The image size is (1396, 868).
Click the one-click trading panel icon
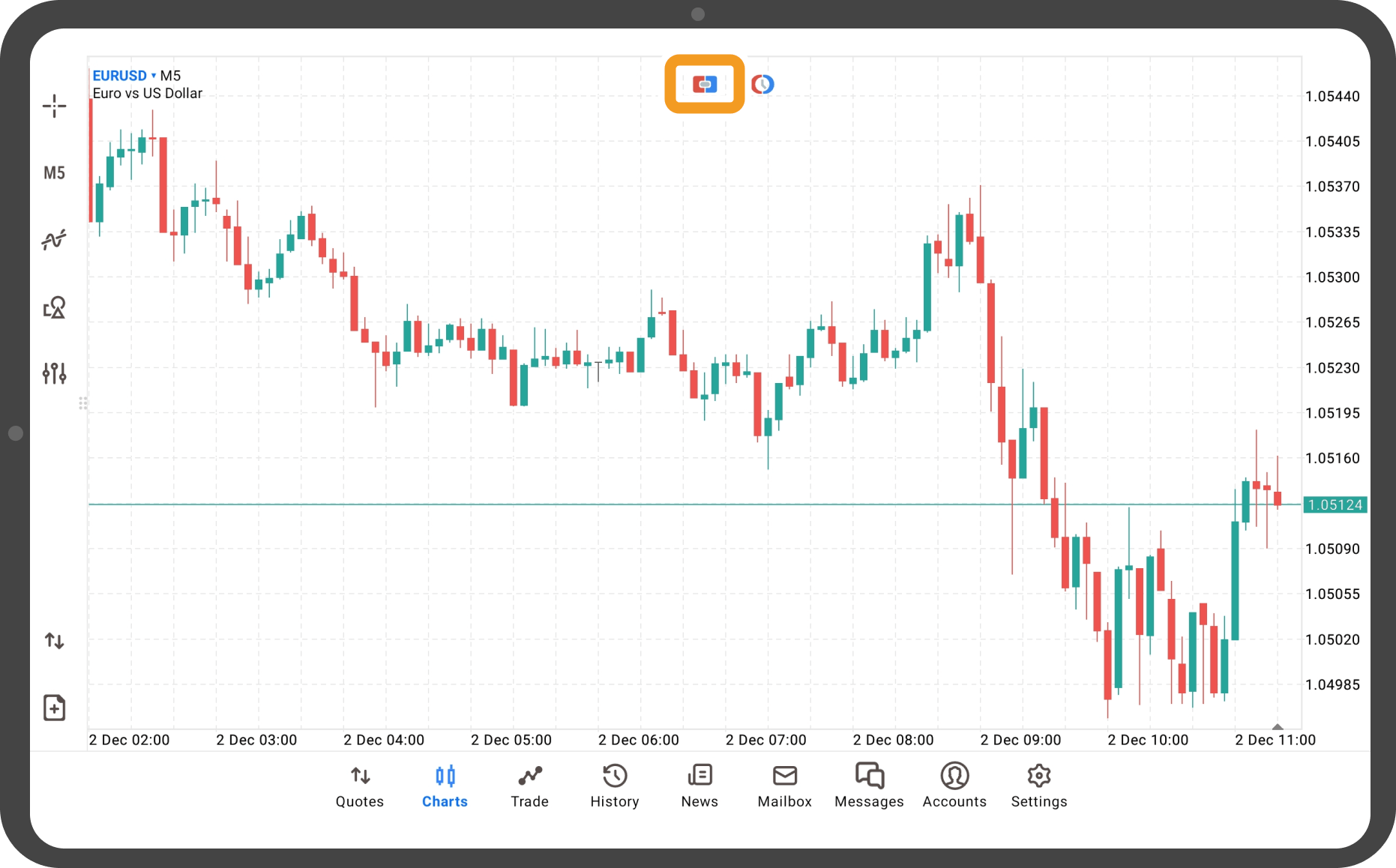click(x=705, y=84)
